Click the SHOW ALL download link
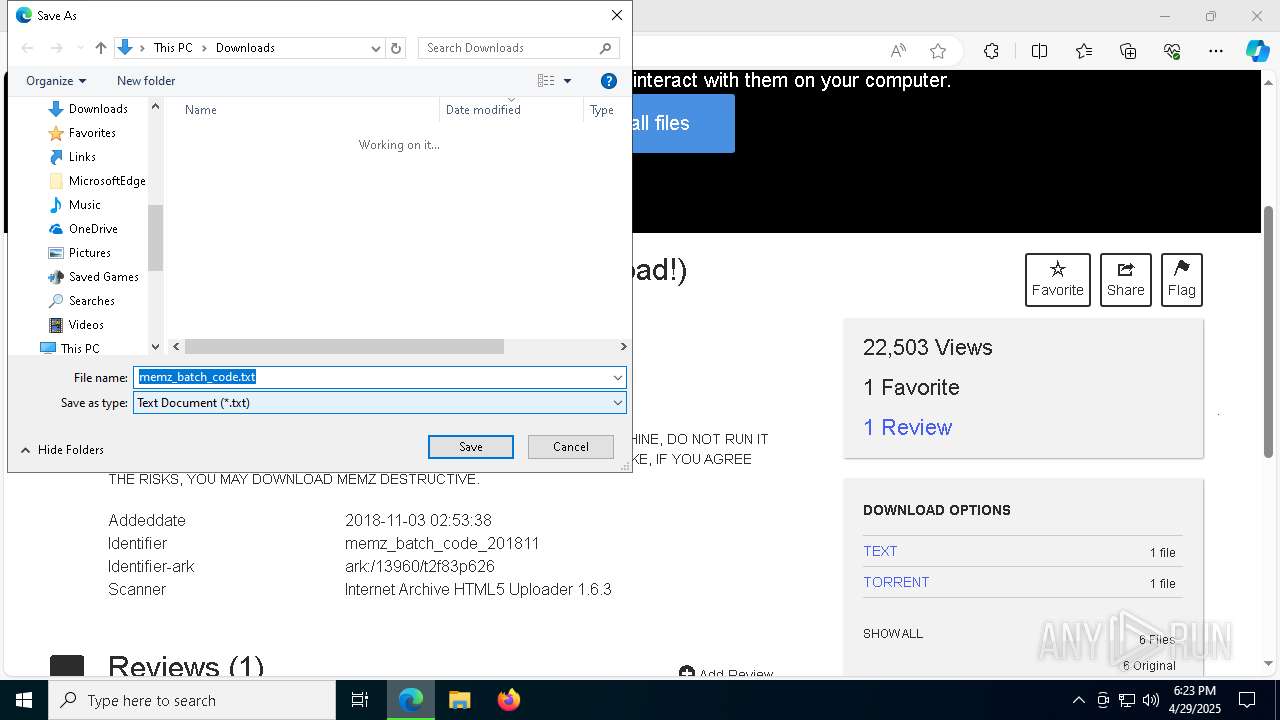 893,634
